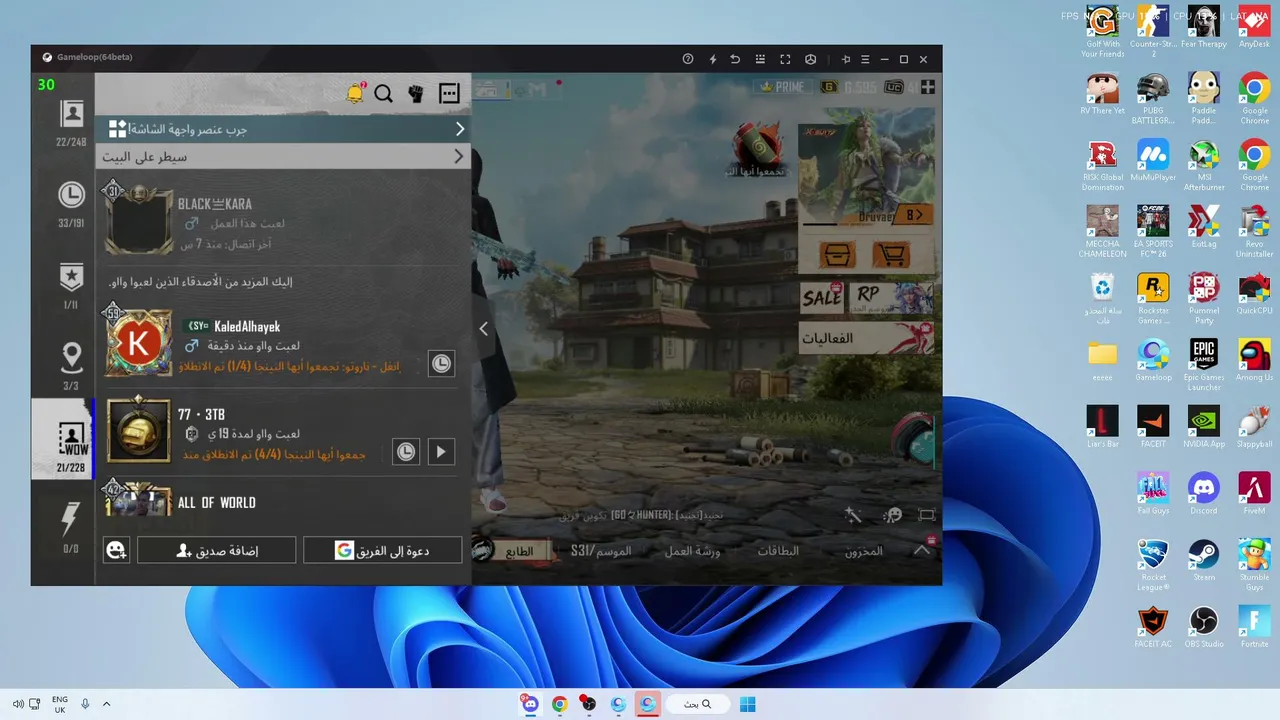Viewport: 1280px width, 720px height.
Task: Click the emote face icon in lobby
Action: tap(892, 515)
